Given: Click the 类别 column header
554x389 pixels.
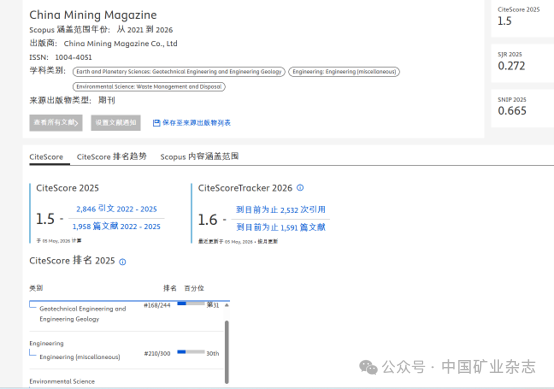Looking at the screenshot, I should 36,288.
